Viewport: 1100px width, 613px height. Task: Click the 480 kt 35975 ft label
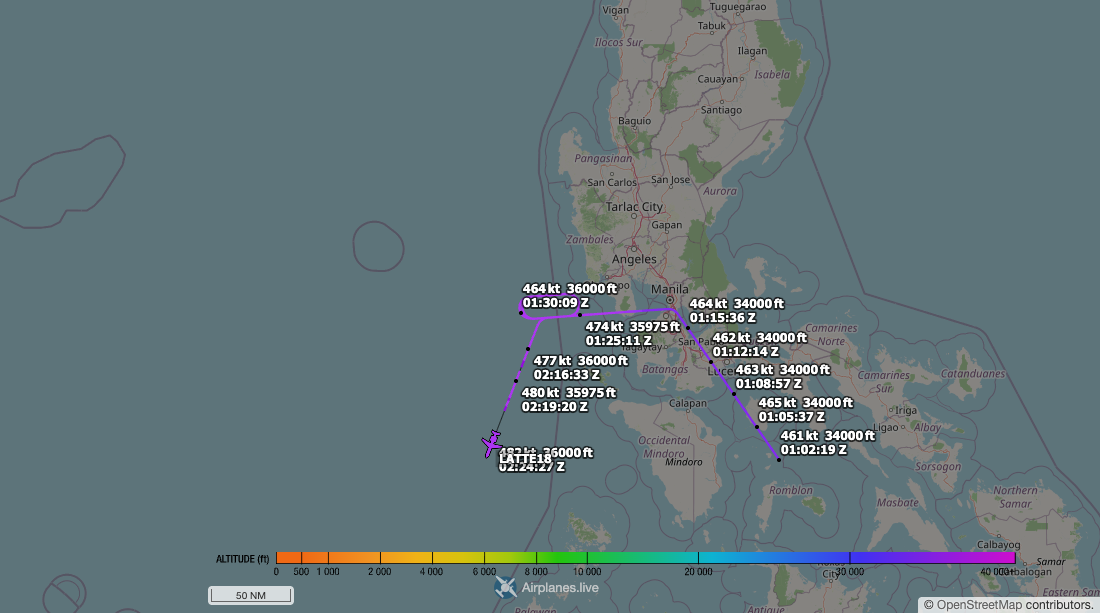[x=569, y=393]
